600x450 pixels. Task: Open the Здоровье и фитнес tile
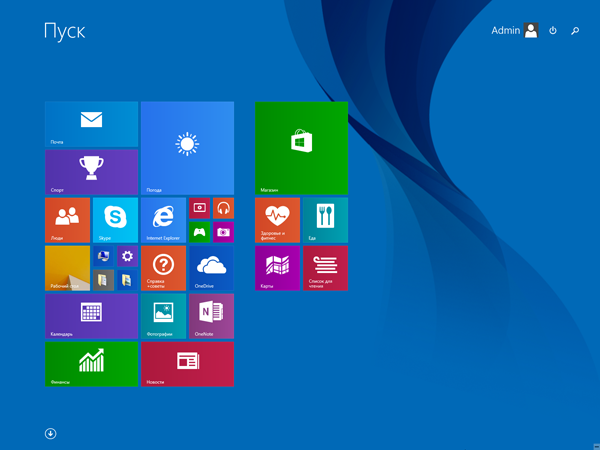point(277,220)
